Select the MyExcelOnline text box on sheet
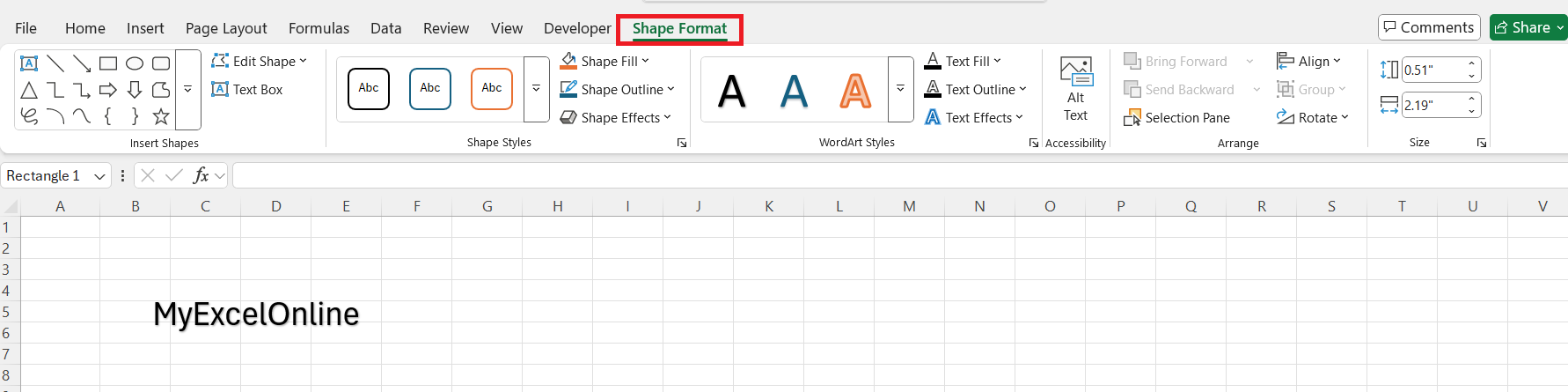This screenshot has width=1568, height=392. (x=256, y=314)
